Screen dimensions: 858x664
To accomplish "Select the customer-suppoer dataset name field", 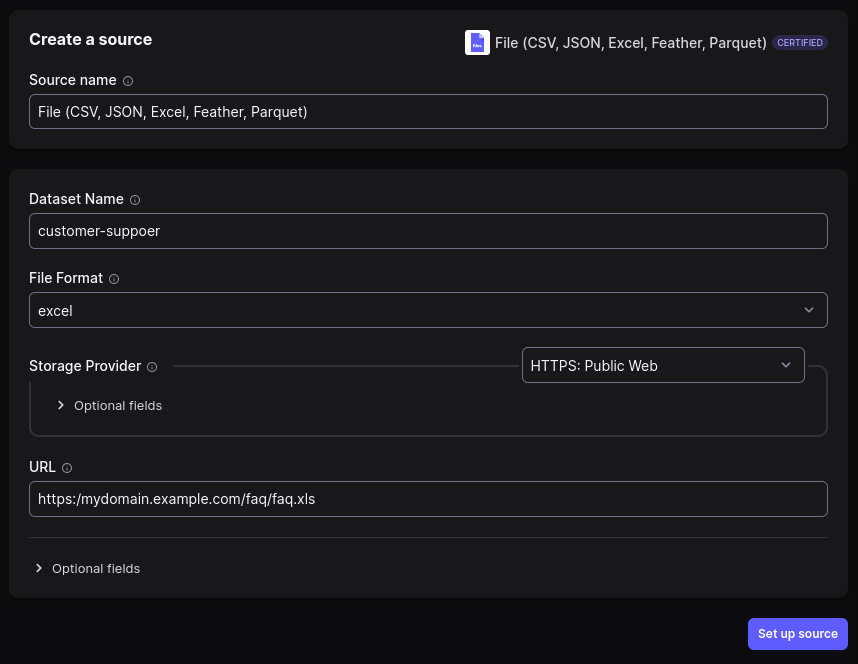I will pos(428,230).
